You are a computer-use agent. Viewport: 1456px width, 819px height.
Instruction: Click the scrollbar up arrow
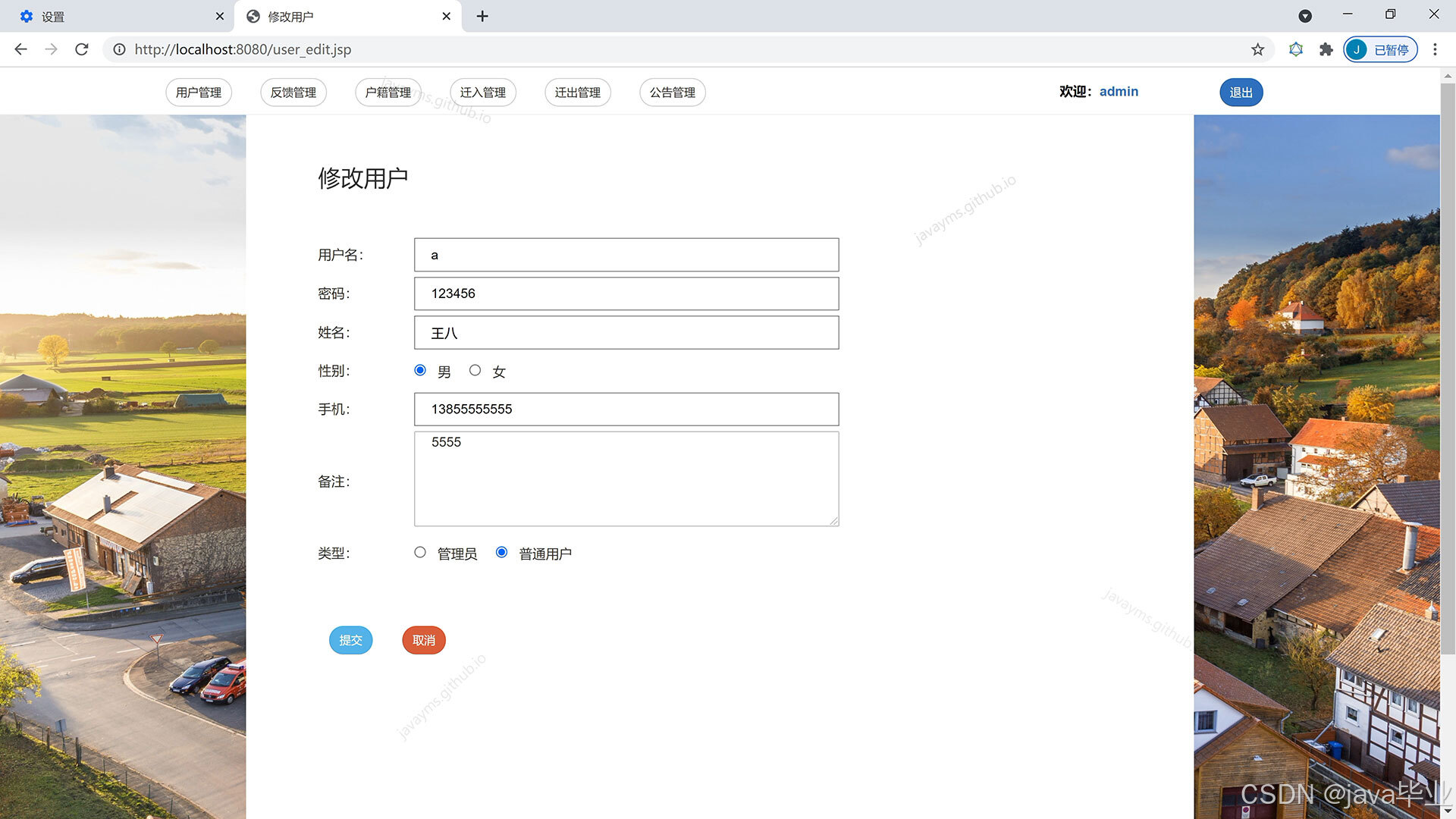tap(1448, 75)
